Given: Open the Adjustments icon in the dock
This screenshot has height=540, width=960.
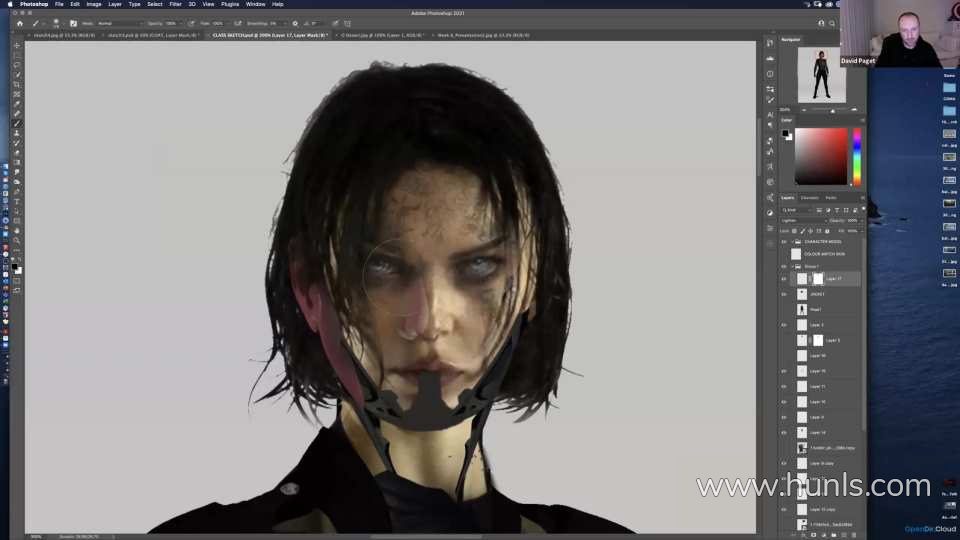Looking at the screenshot, I should tap(770, 213).
